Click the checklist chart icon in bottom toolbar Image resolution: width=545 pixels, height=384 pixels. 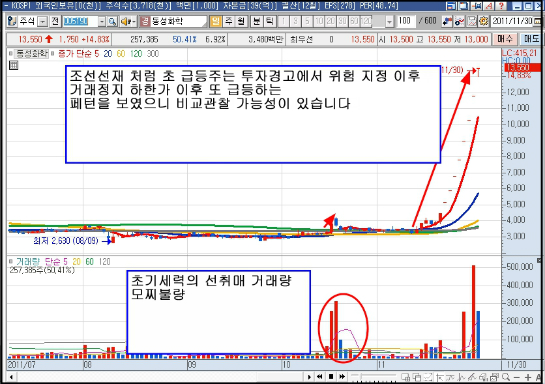[428, 377]
